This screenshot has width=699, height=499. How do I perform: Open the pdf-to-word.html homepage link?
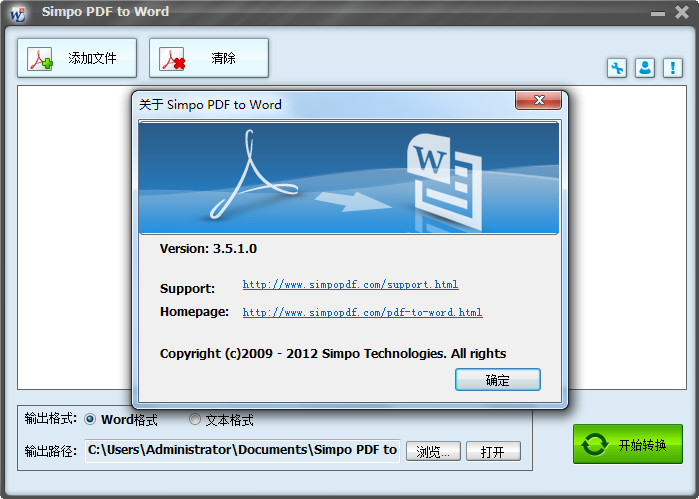[362, 312]
